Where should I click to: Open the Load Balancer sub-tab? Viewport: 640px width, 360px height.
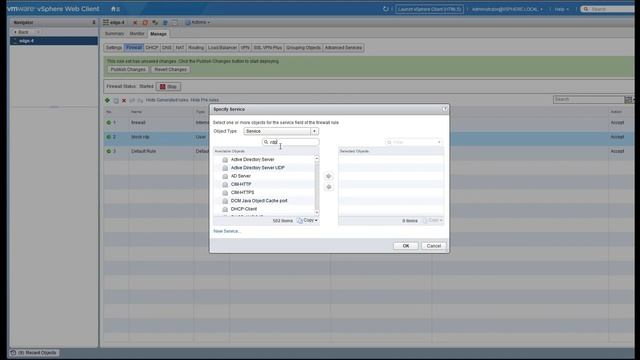coord(222,48)
